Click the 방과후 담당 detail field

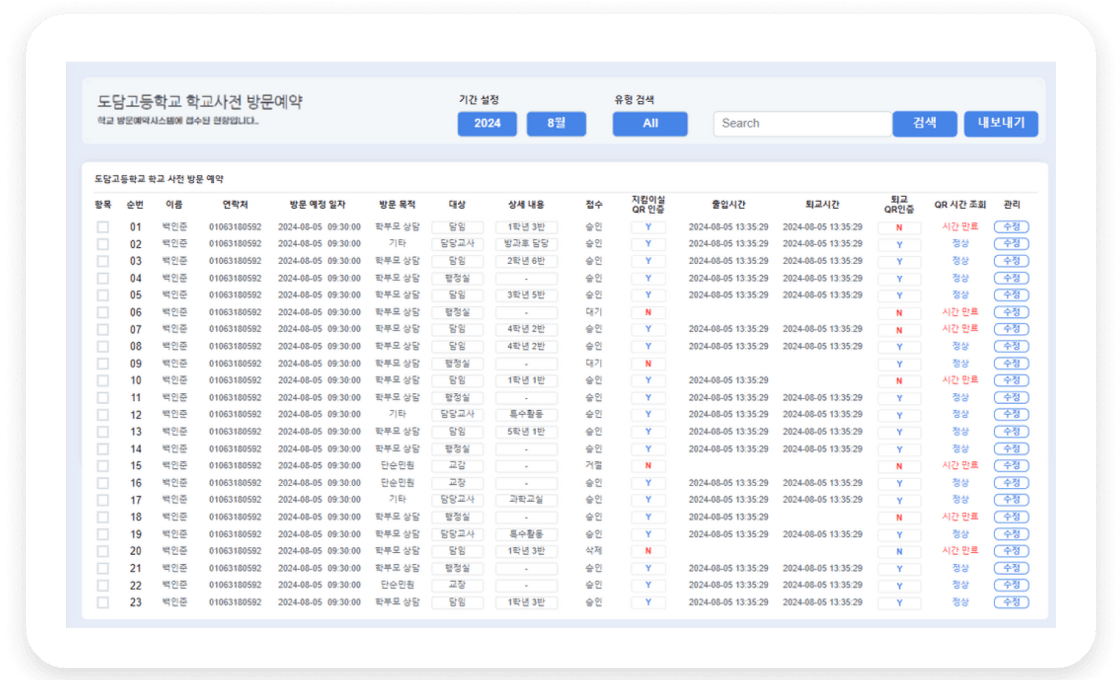[526, 244]
